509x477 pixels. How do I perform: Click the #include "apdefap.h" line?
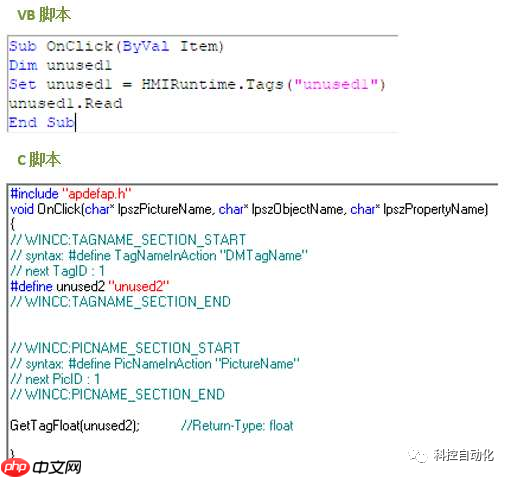coord(71,193)
